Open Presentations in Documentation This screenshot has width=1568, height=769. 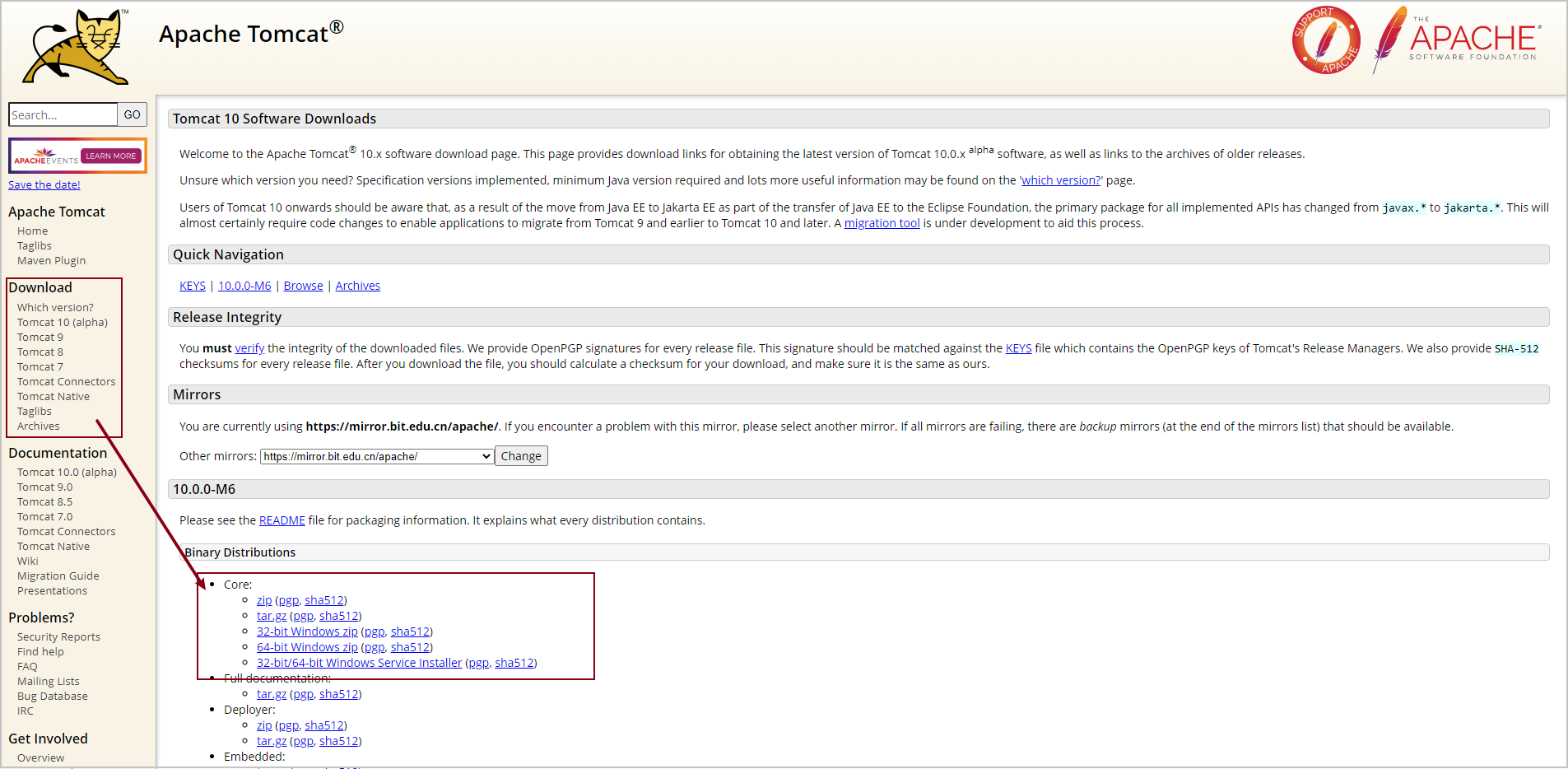pos(52,591)
